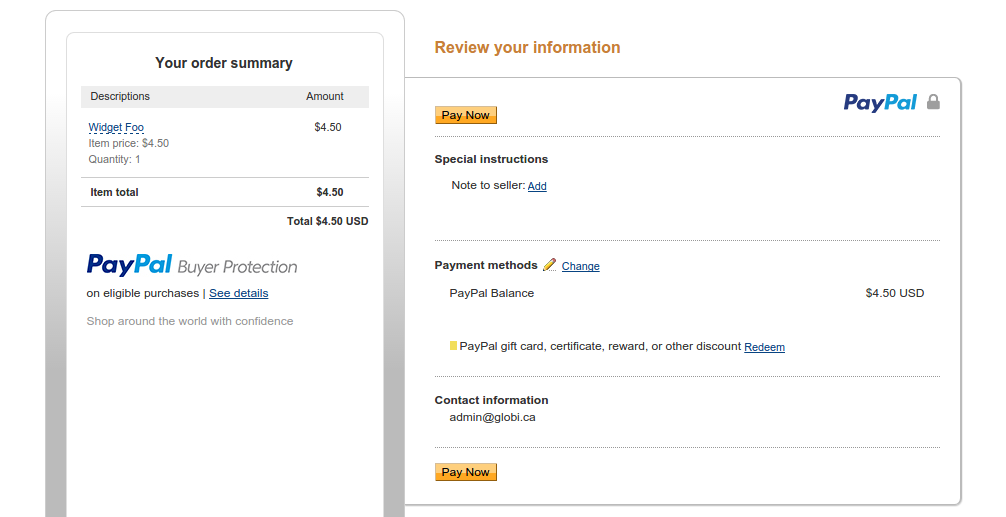Click the Descriptions column header
The image size is (1006, 517).
point(120,96)
